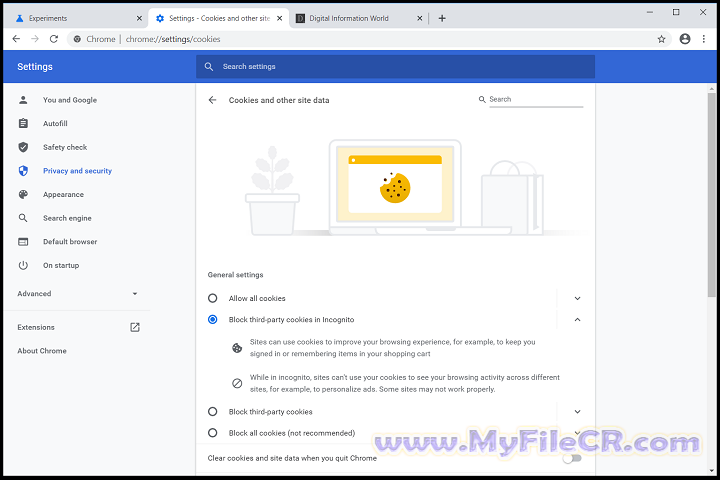Open the Default browser settings section
The width and height of the screenshot is (720, 480).
tap(70, 242)
